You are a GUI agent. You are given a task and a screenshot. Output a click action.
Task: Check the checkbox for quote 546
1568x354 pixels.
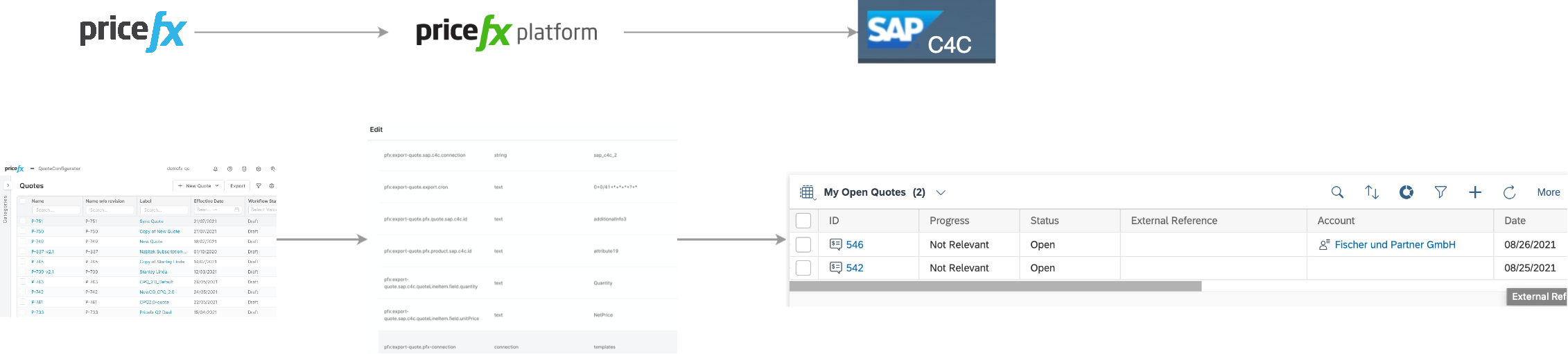pos(803,244)
